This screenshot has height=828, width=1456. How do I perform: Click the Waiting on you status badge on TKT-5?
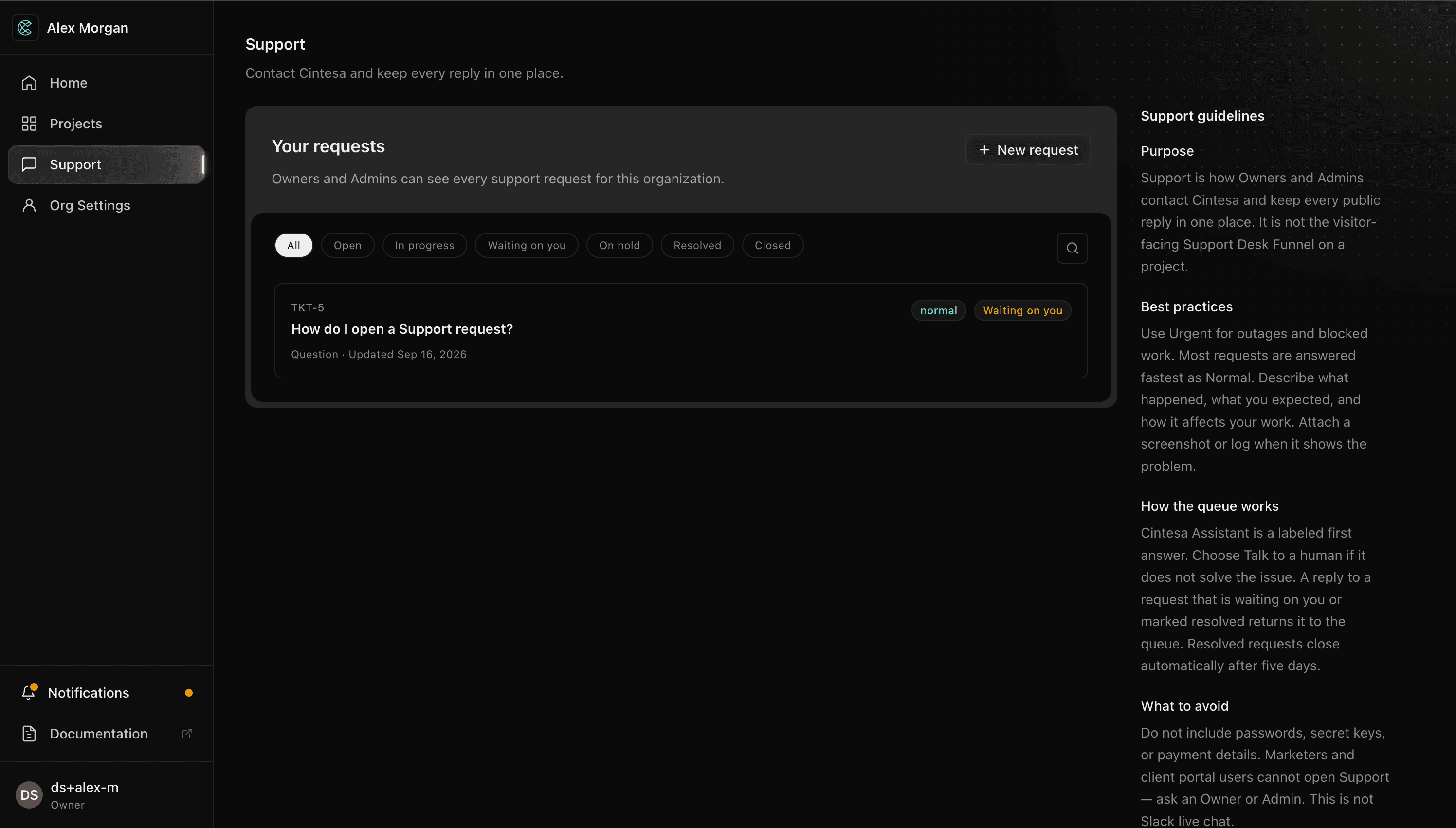[x=1022, y=310]
